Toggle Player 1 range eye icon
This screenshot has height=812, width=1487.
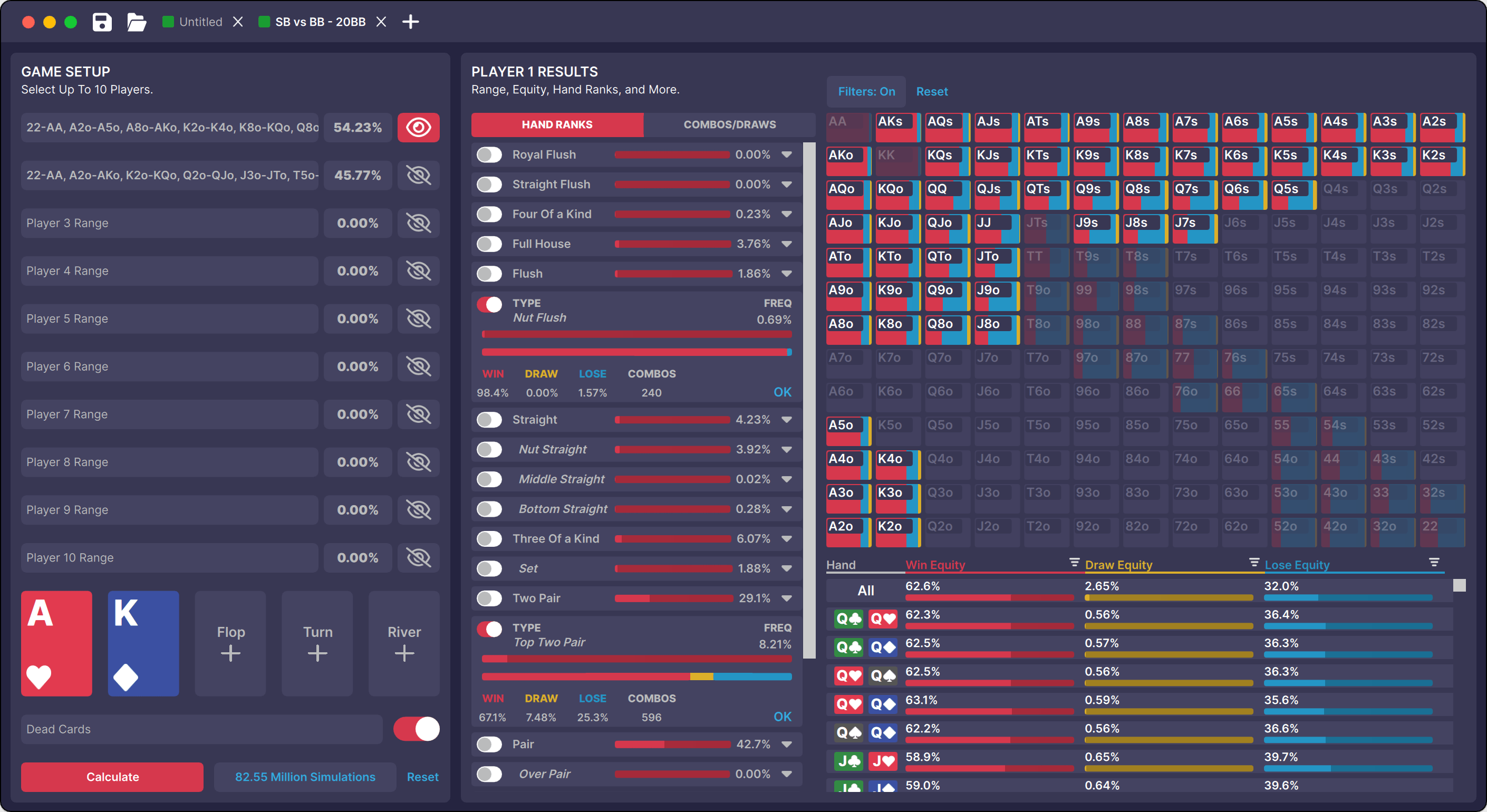(x=419, y=127)
